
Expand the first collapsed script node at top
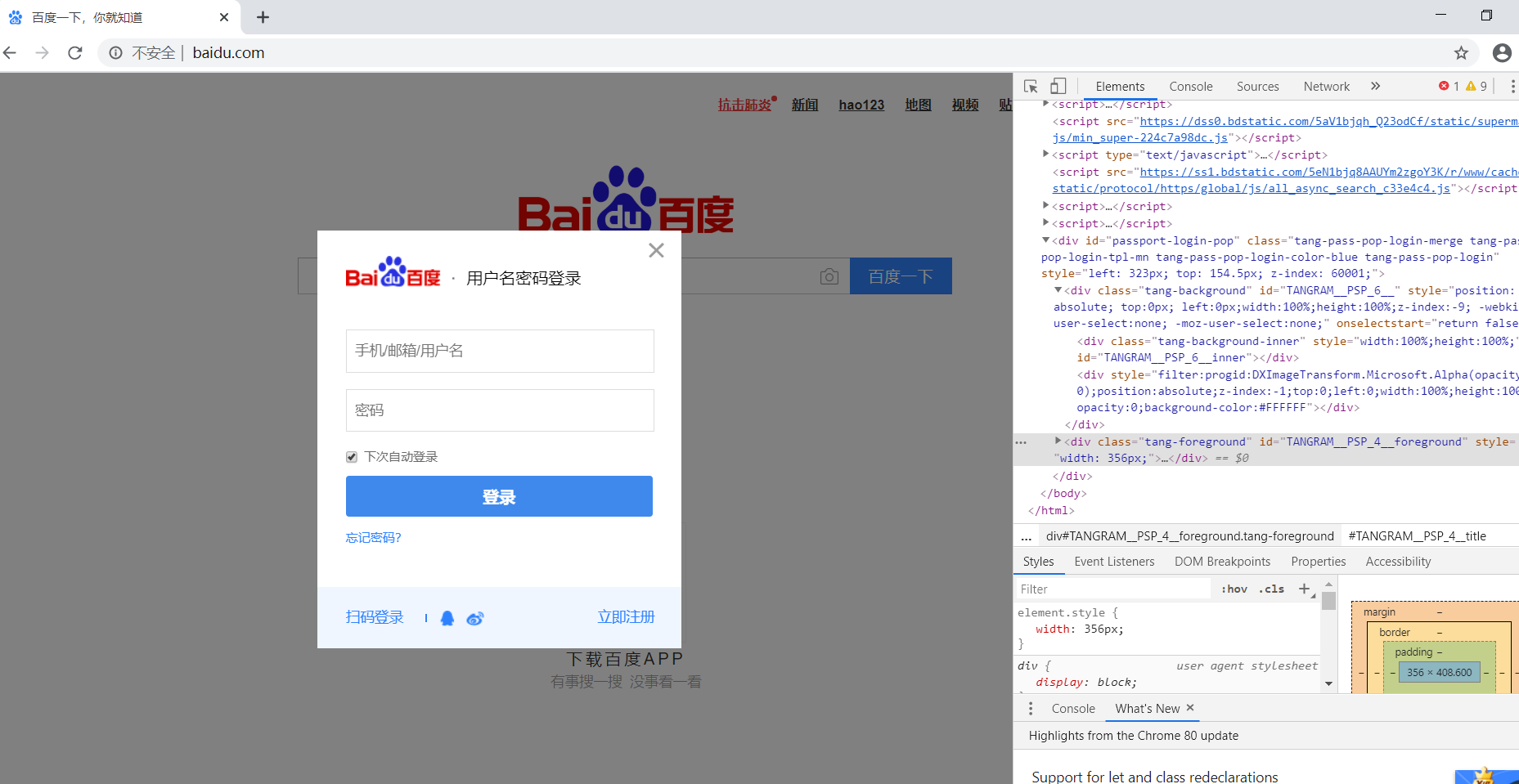[x=1045, y=104]
